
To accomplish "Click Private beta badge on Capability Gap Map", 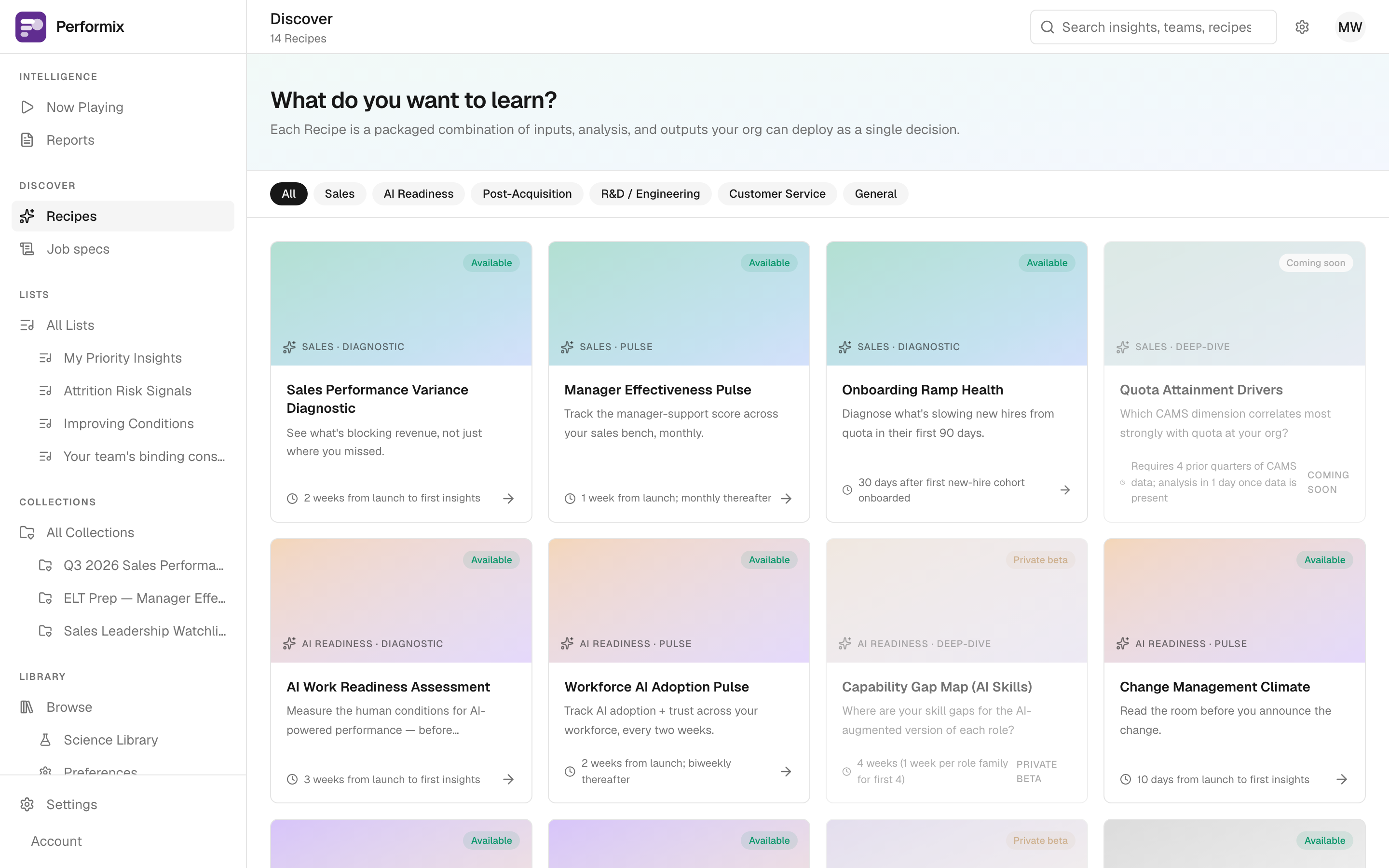I will coord(1040,560).
